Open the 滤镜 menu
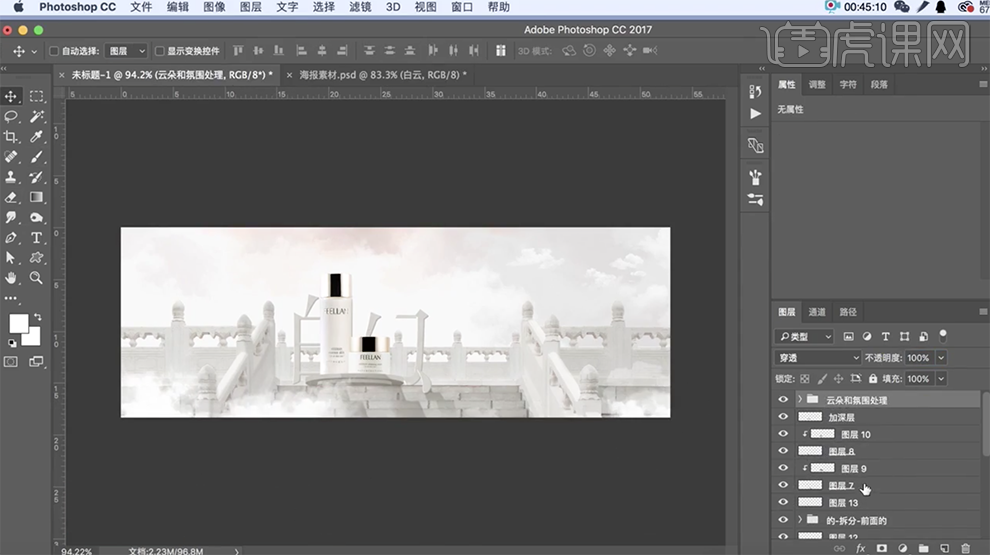The width and height of the screenshot is (990, 555). tap(358, 7)
